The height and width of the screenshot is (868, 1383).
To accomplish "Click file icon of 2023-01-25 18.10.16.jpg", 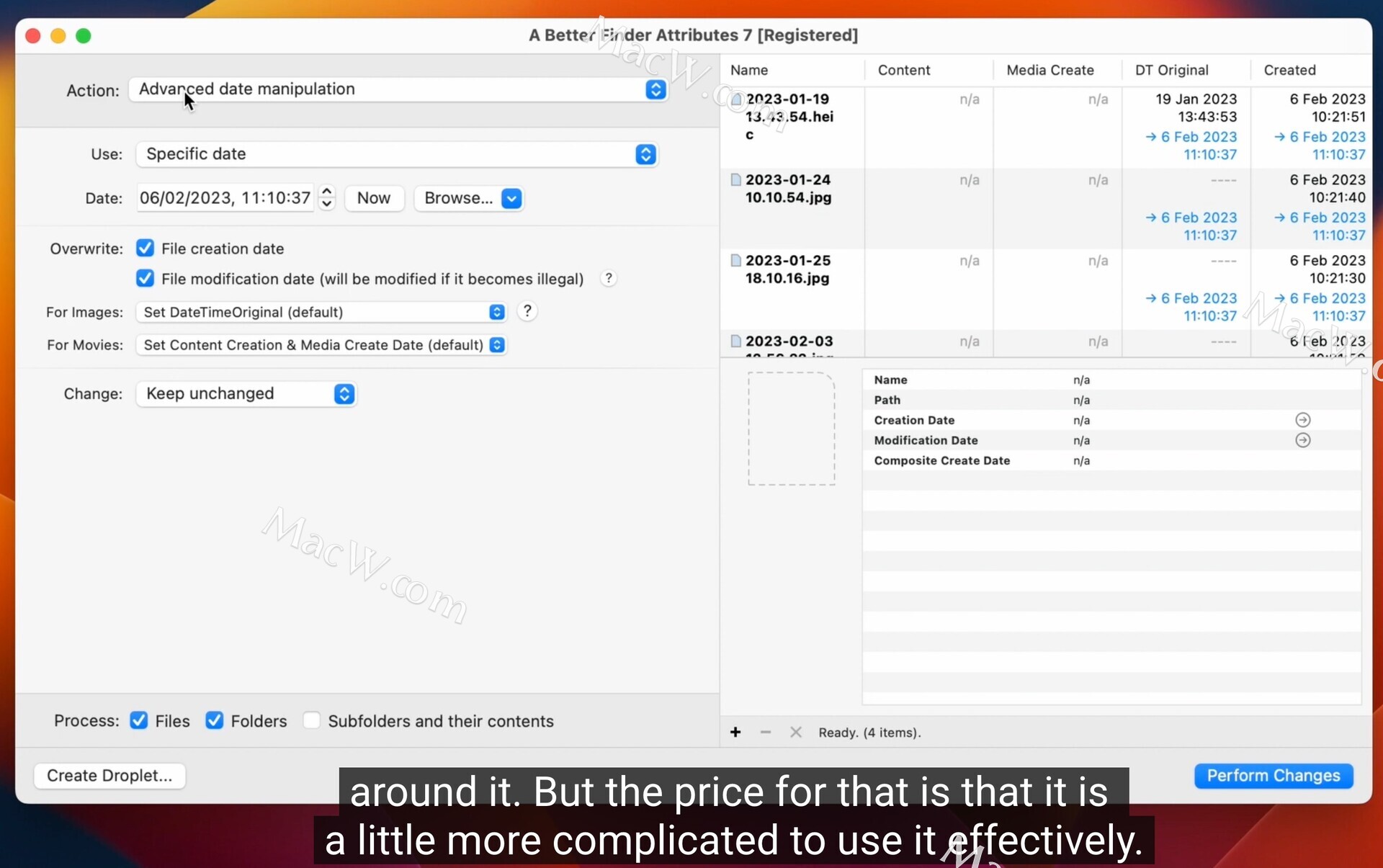I will pyautogui.click(x=736, y=260).
